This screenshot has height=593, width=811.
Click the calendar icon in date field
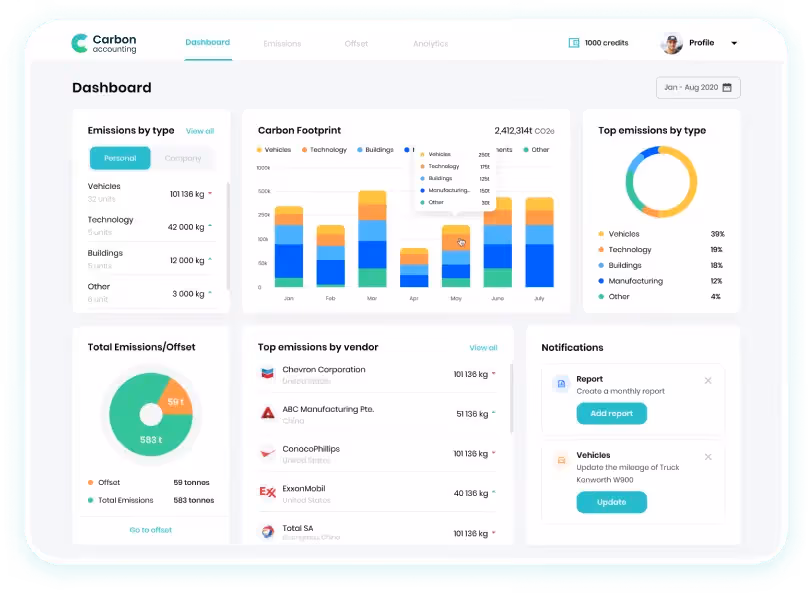[727, 87]
